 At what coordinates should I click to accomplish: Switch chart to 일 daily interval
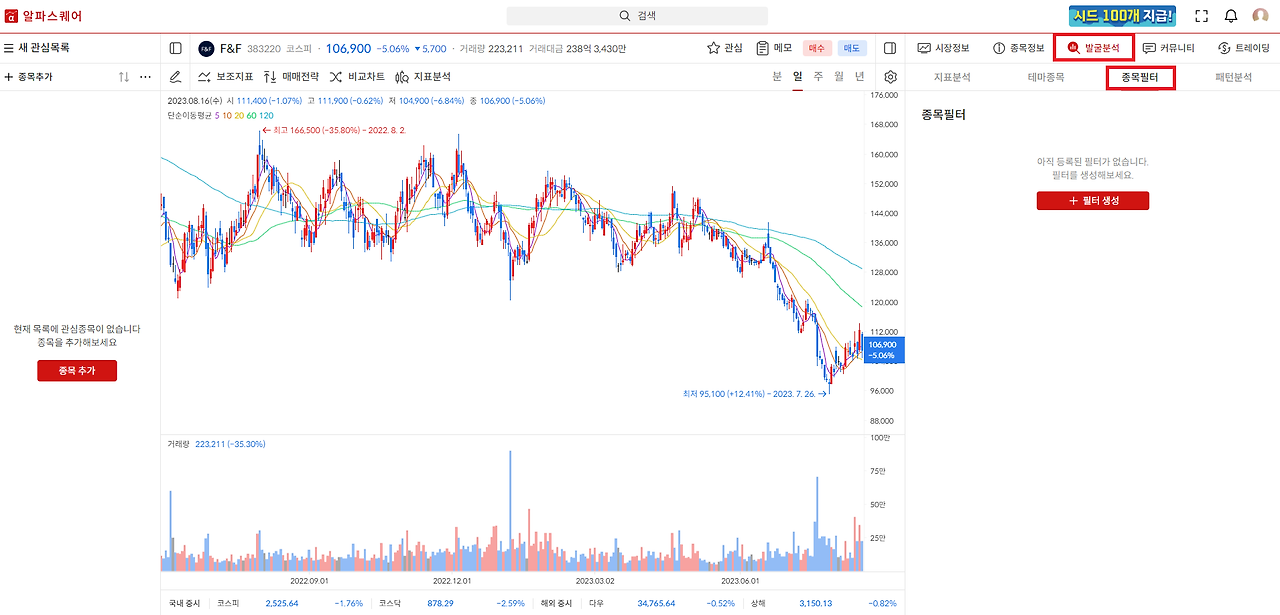(x=798, y=77)
